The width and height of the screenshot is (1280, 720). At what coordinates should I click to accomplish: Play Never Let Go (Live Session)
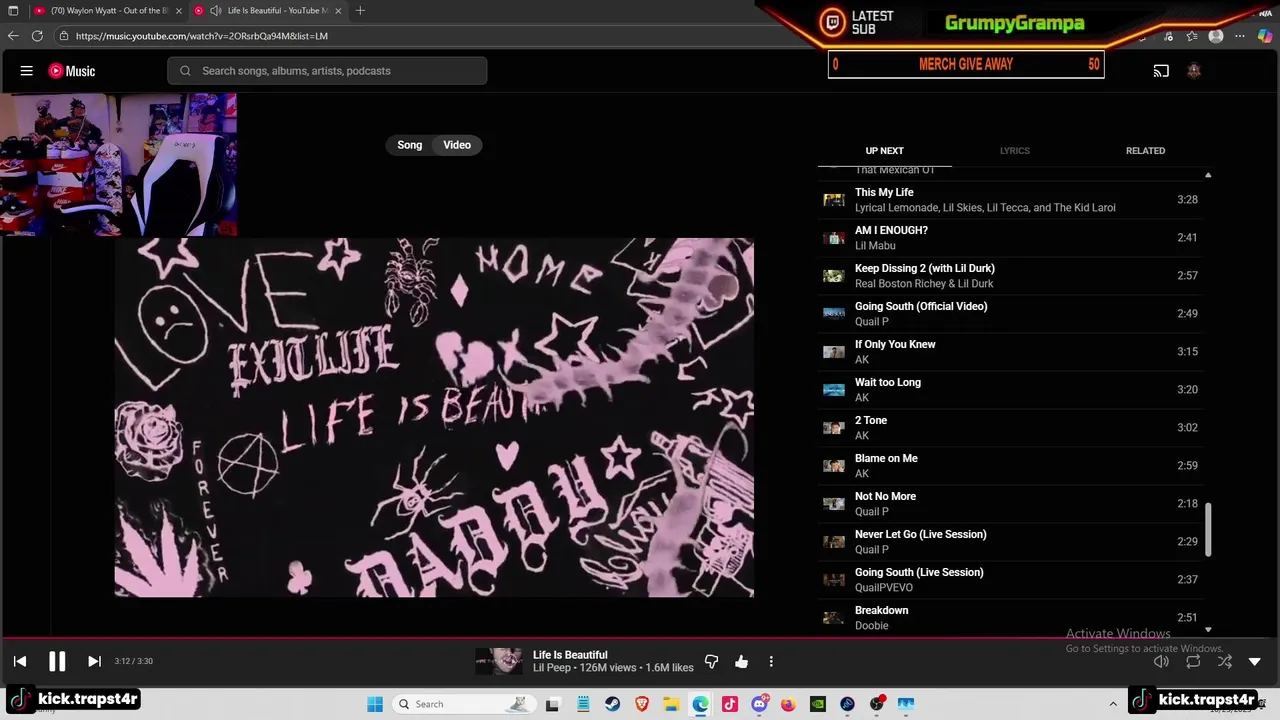1010,542
